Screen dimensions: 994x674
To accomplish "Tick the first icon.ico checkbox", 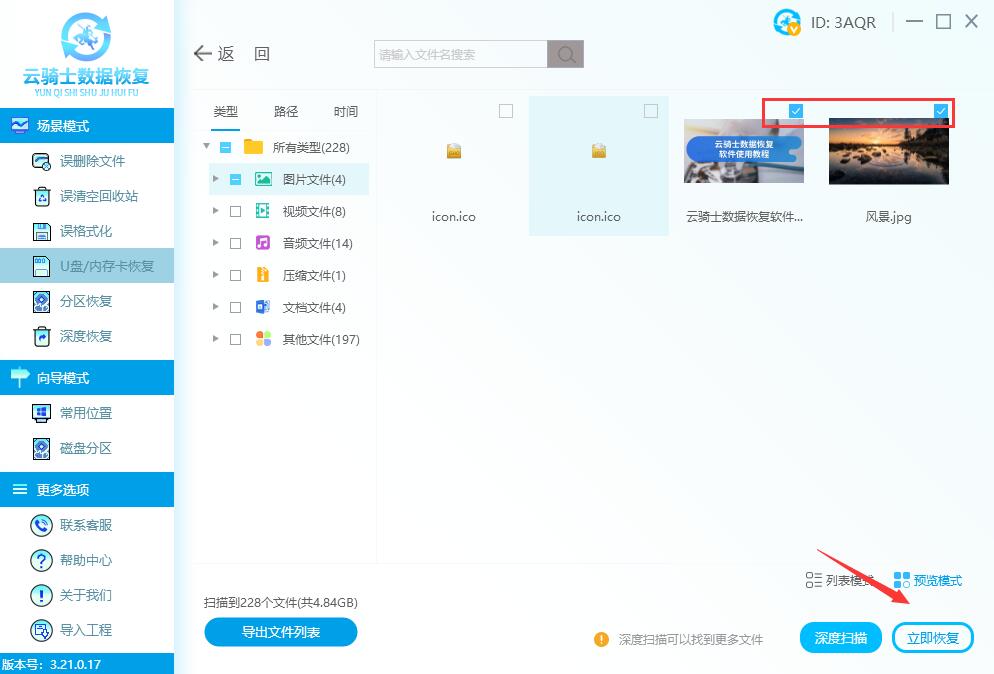I will [506, 111].
